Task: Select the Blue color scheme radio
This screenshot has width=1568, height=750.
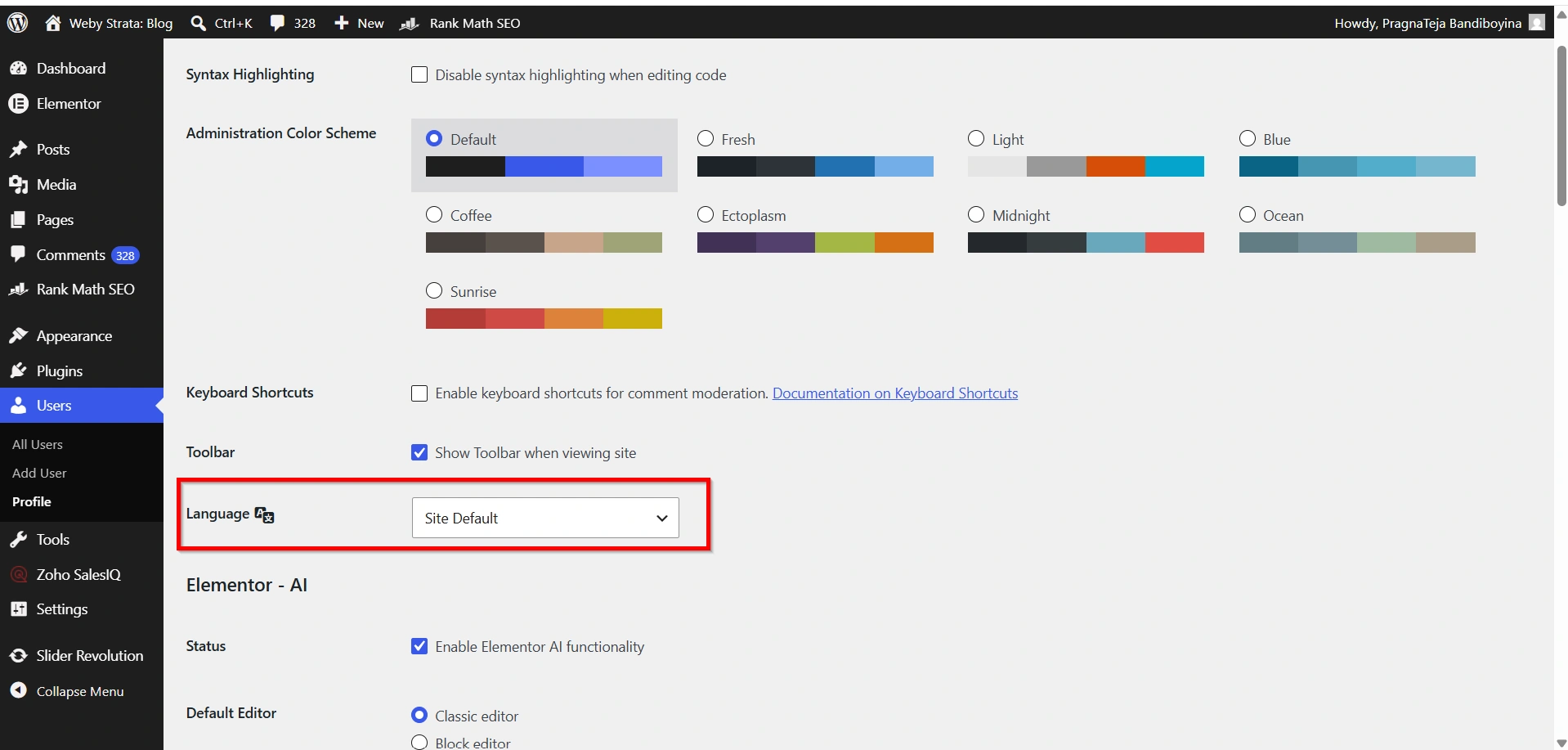Action: pyautogui.click(x=1248, y=139)
